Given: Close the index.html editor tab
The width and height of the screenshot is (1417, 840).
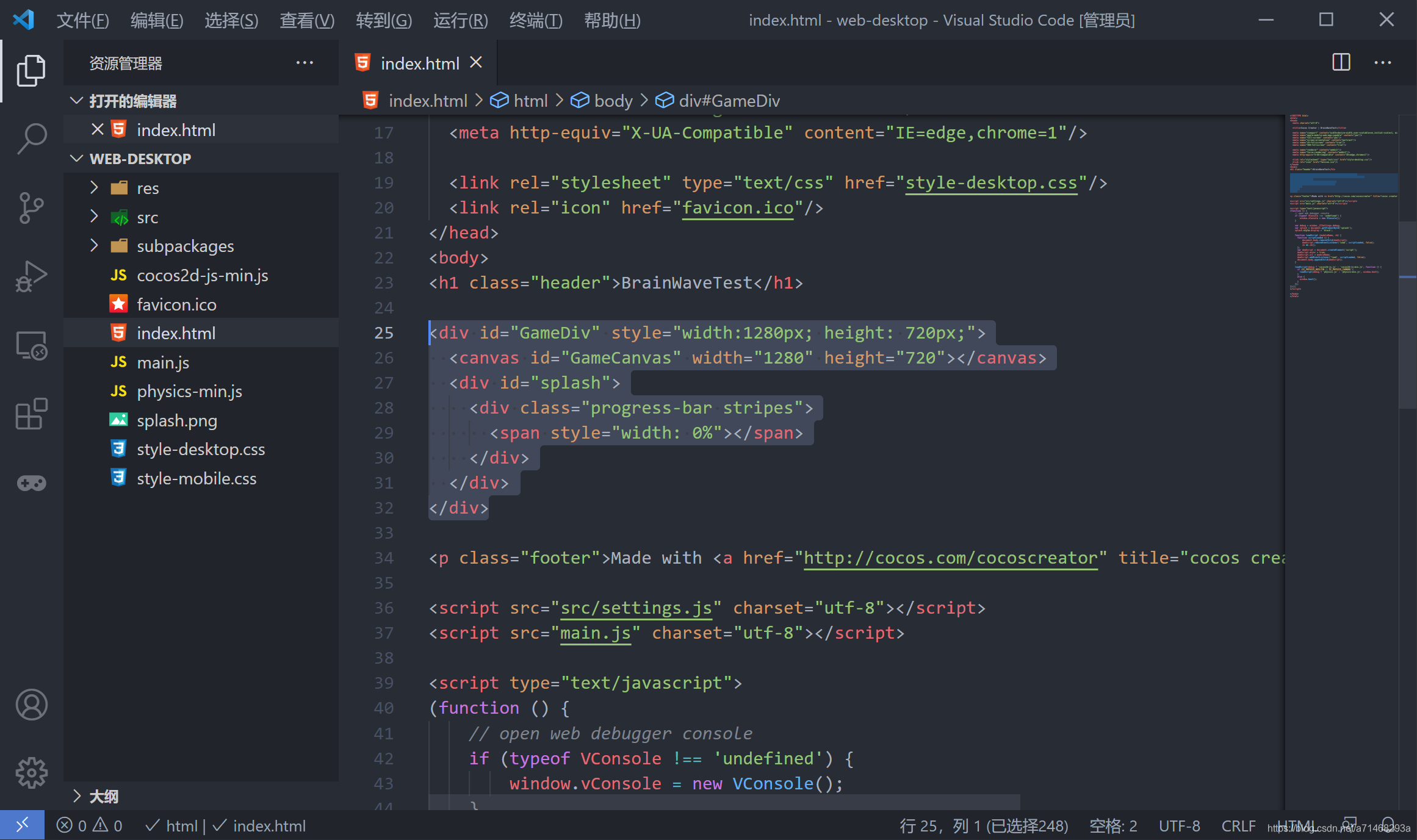Looking at the screenshot, I should (x=476, y=63).
